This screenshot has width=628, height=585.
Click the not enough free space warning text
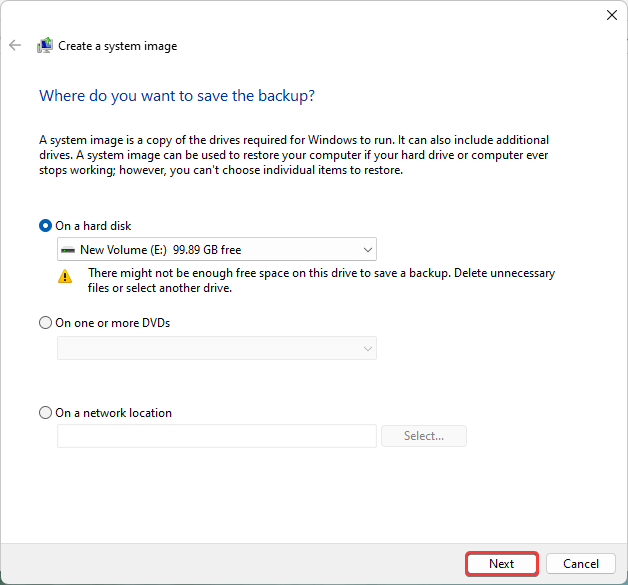pyautogui.click(x=321, y=280)
